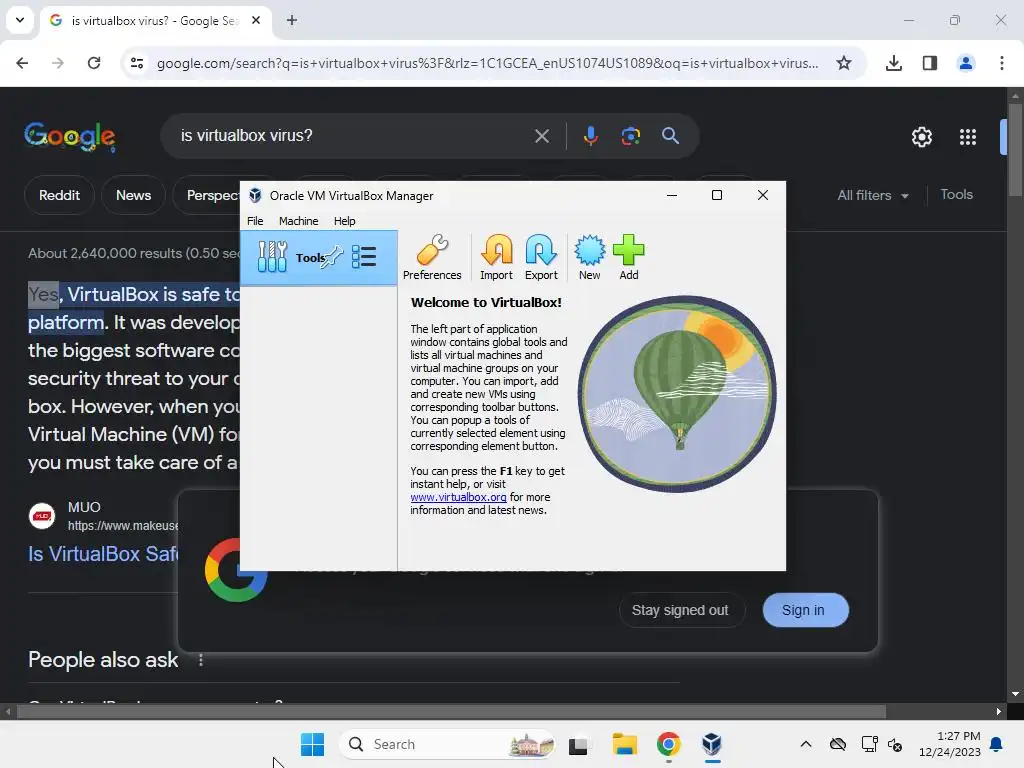Close the Google search tab
The width and height of the screenshot is (1024, 768).
coord(256,20)
